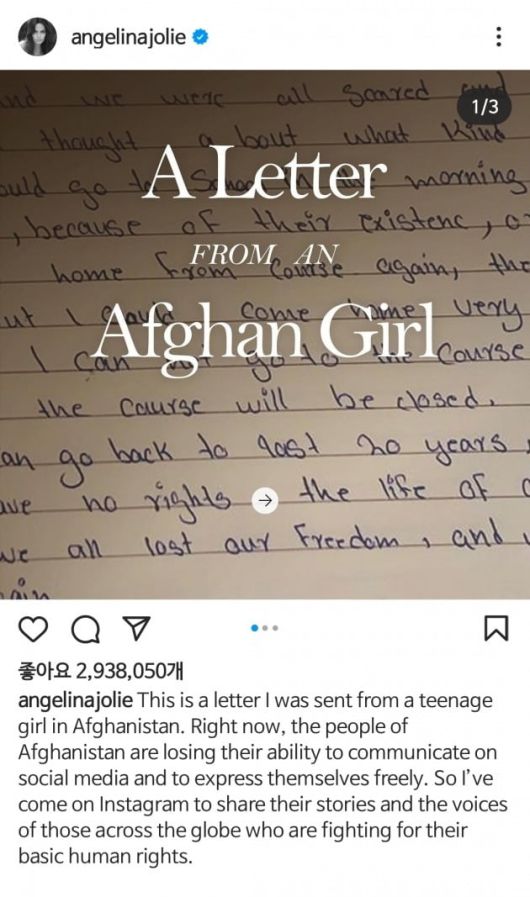Tap the "A Letter" title on the image

pyautogui.click(x=264, y=174)
